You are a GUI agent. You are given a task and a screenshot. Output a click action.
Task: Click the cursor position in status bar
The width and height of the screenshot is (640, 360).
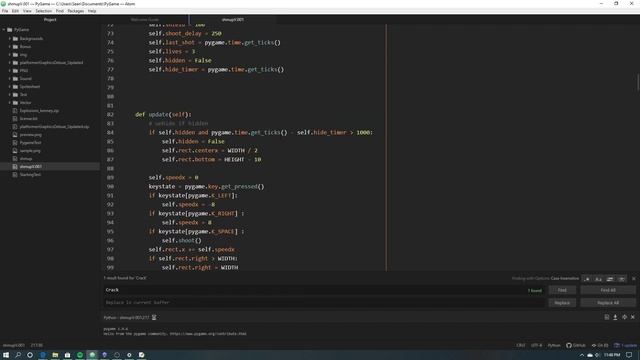[x=36, y=345]
